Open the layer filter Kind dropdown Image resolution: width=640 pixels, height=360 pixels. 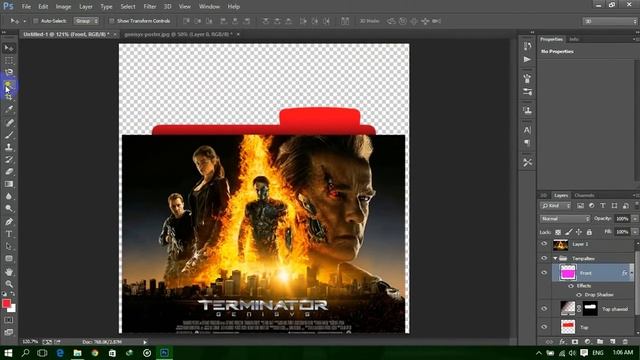556,206
